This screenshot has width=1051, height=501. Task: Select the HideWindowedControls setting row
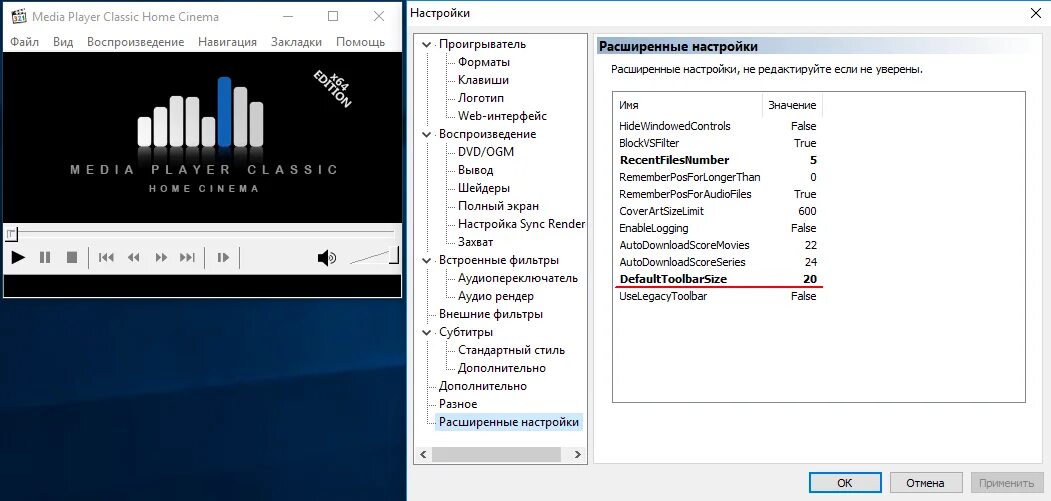(718, 126)
